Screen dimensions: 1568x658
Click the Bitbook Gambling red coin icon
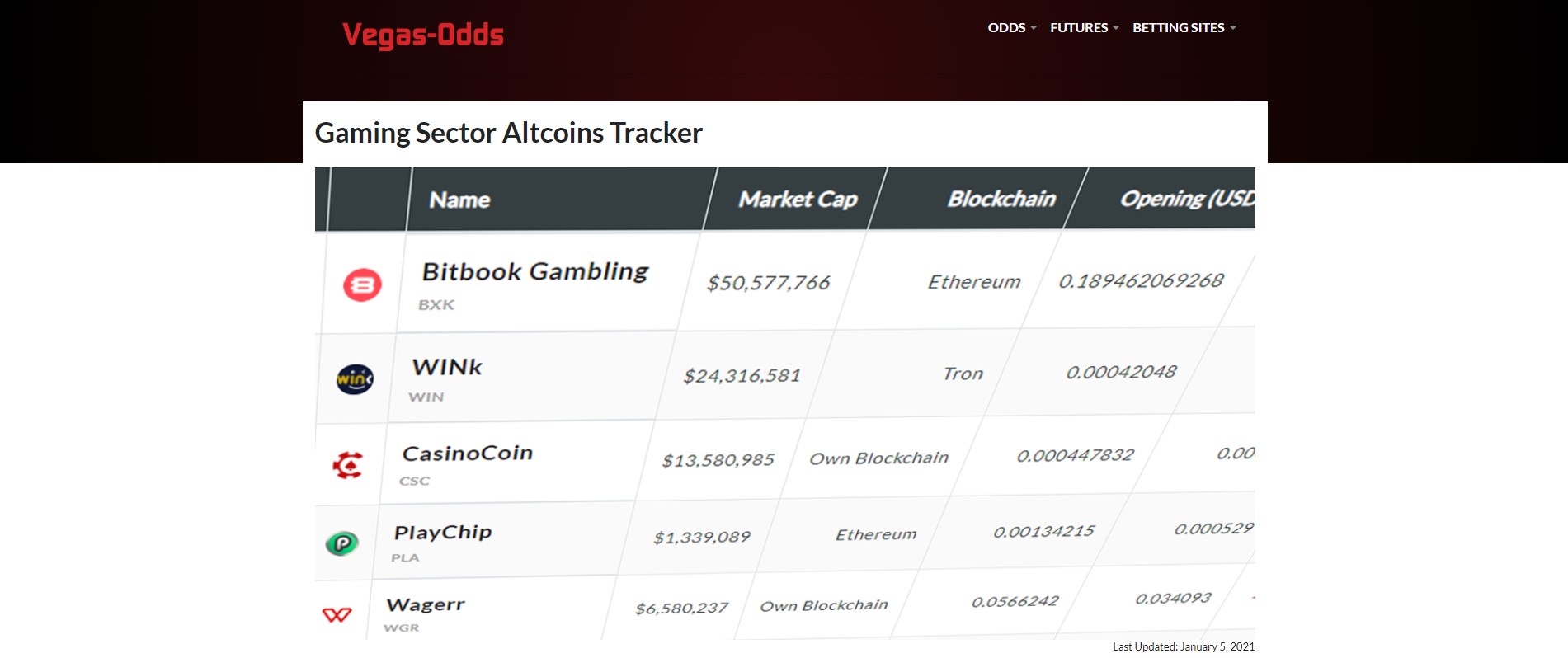point(362,285)
